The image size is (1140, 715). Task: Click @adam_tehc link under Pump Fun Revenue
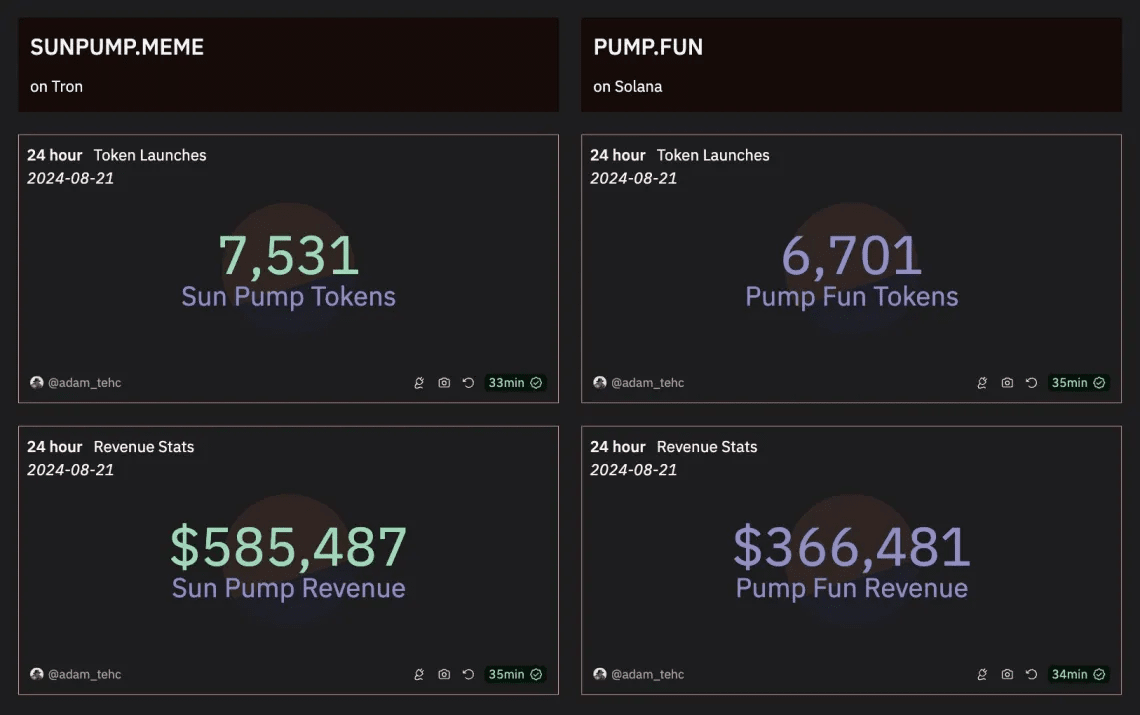[x=647, y=675]
